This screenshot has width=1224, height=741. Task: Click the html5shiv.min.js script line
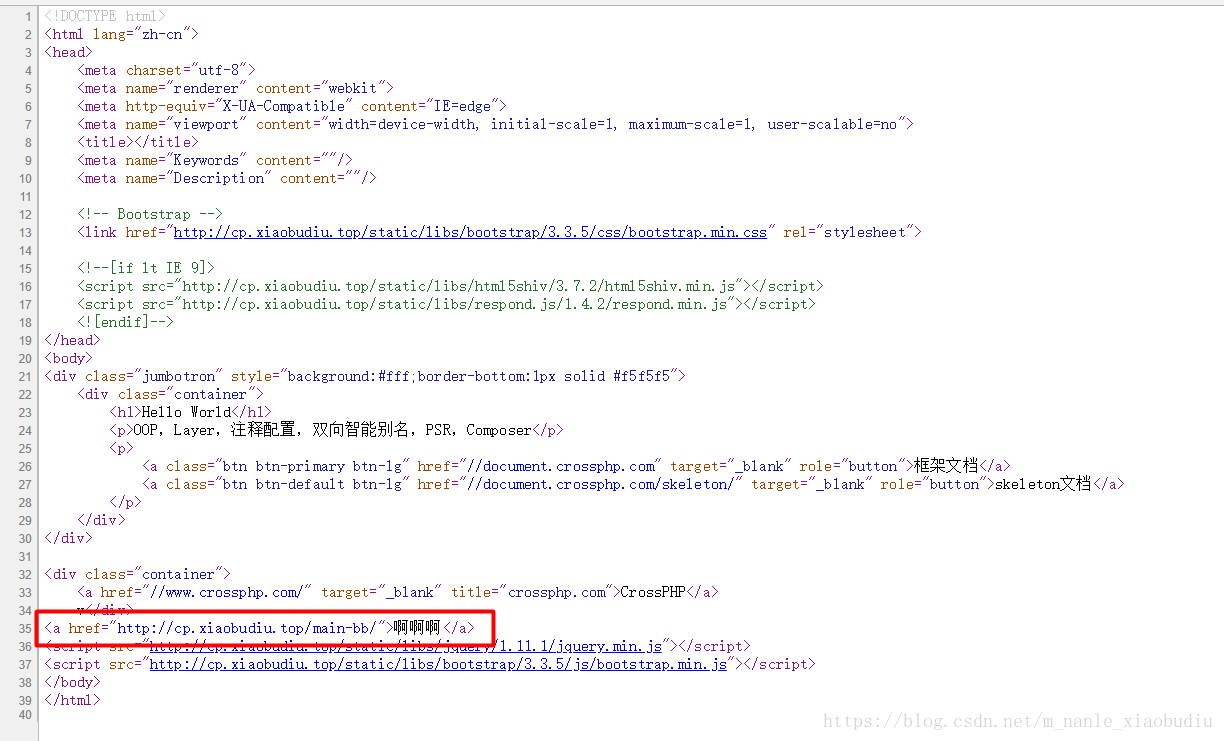[450, 286]
